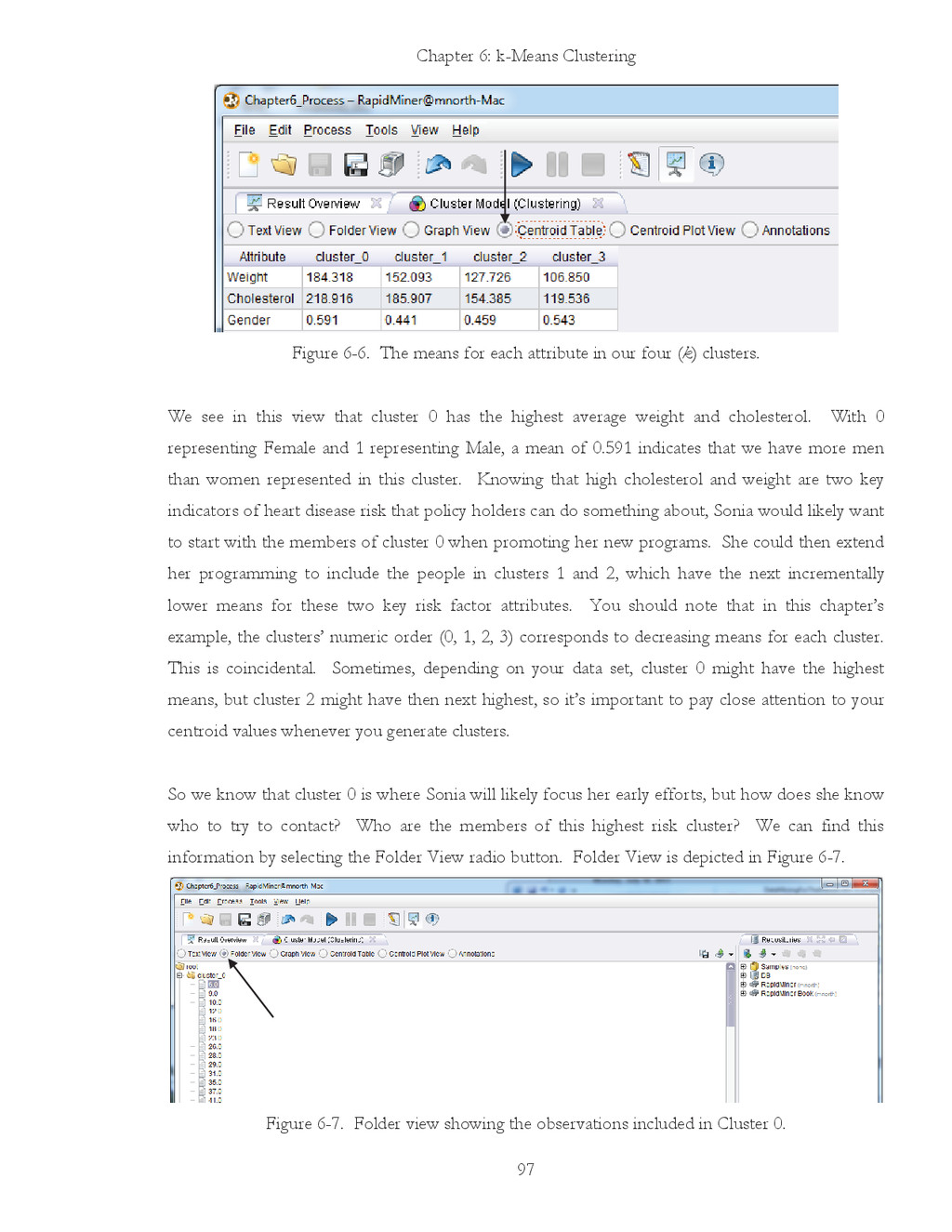Select Graph View radio button in Figure 6-7
952x1232 pixels.
pyautogui.click(x=274, y=953)
